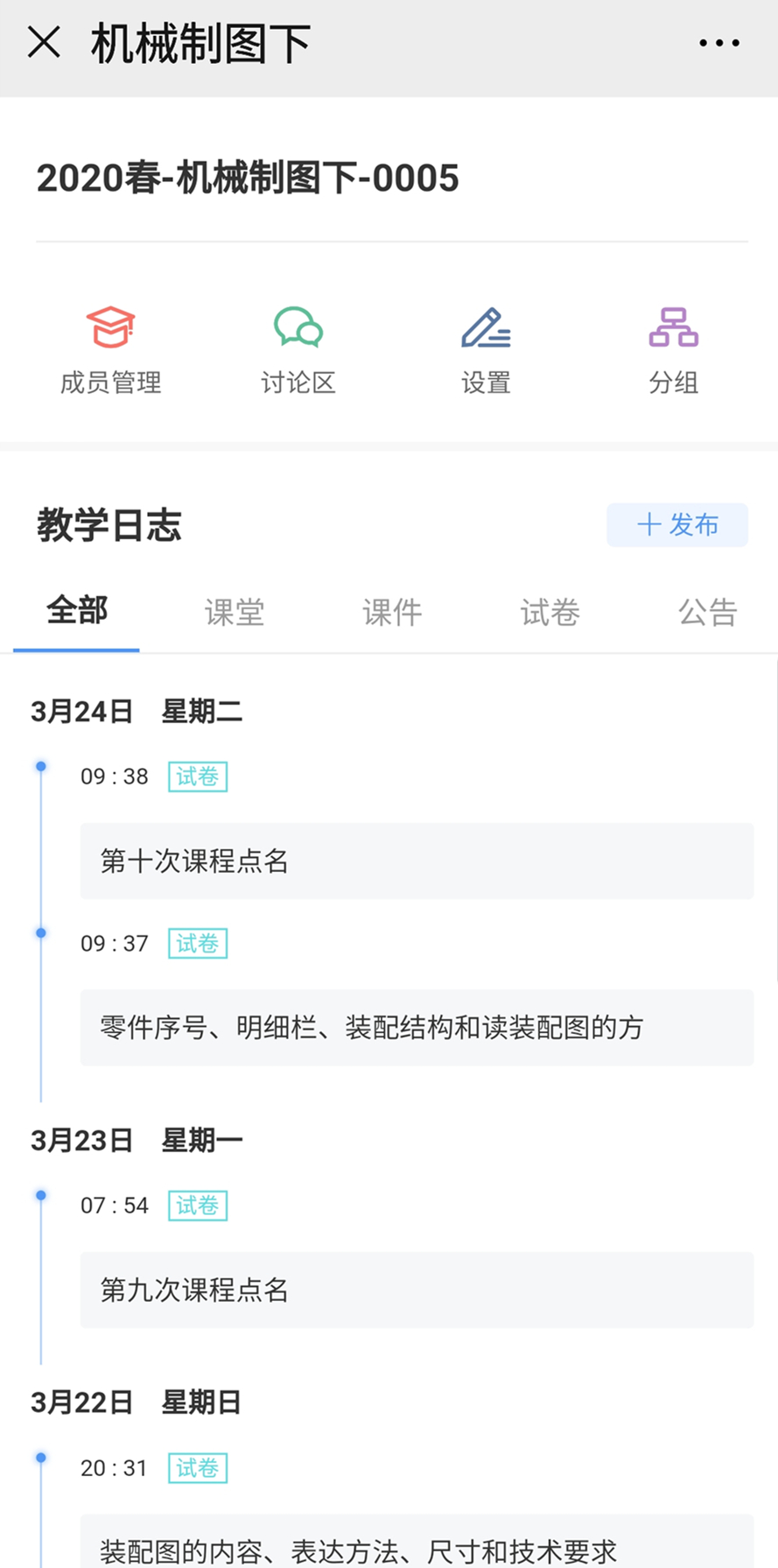Click the 发布 publish button
The height and width of the screenshot is (1568, 778).
coord(677,524)
